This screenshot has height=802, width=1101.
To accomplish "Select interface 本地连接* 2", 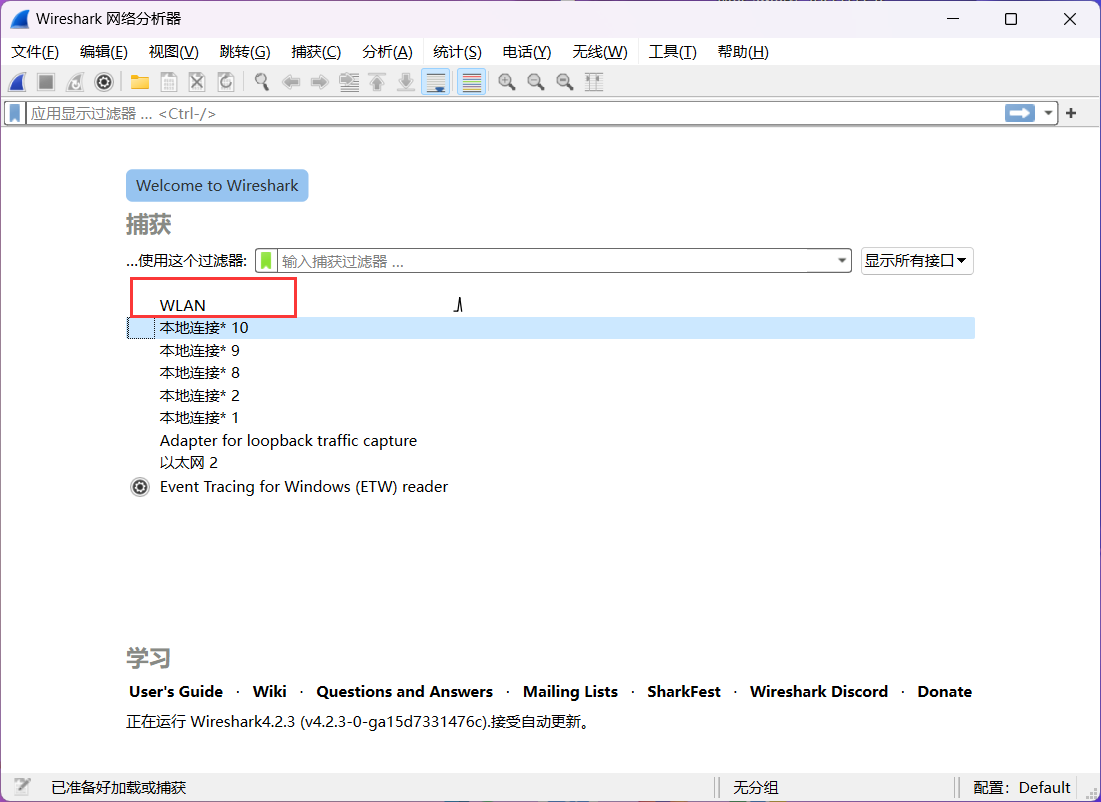I will click(x=550, y=395).
